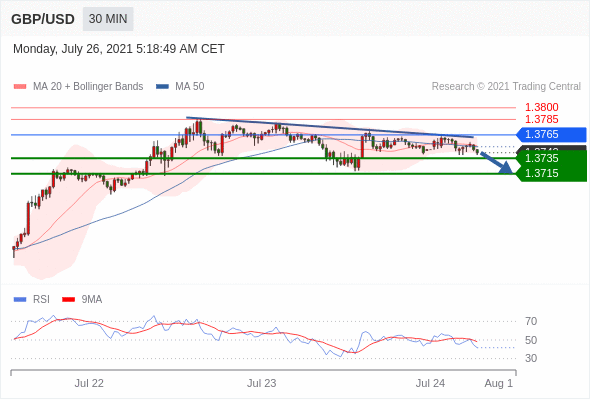Viewport: 590px width, 400px height.
Task: Click the red 9MA legend swatch
Action: [68, 300]
